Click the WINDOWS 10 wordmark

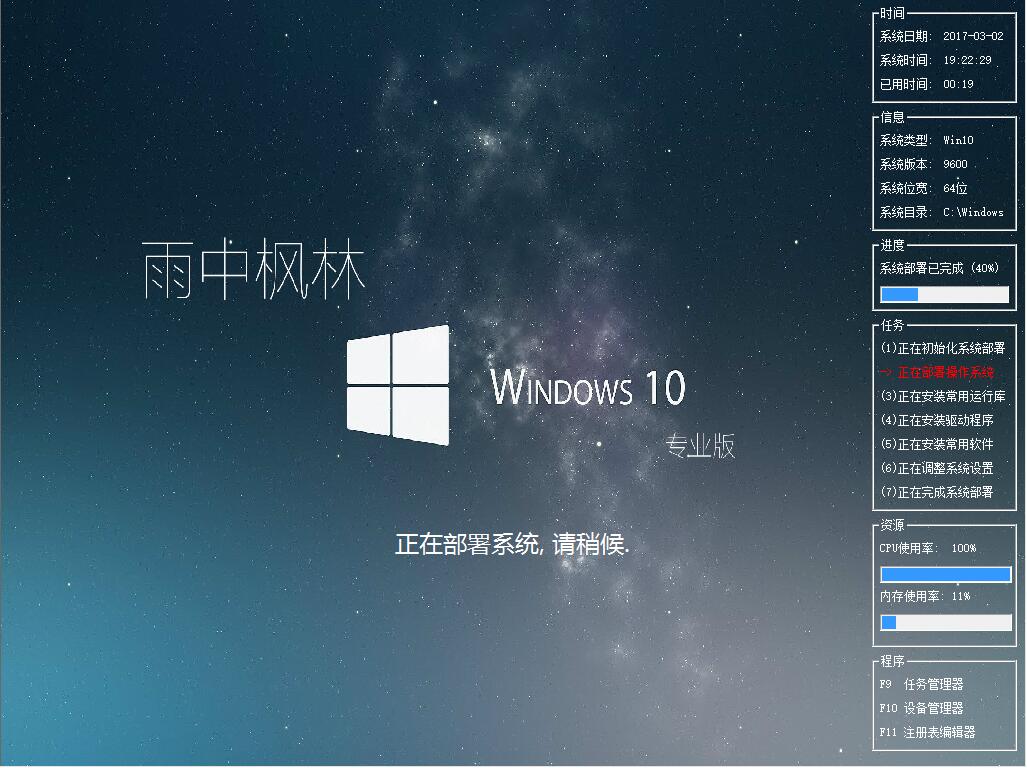[588, 387]
